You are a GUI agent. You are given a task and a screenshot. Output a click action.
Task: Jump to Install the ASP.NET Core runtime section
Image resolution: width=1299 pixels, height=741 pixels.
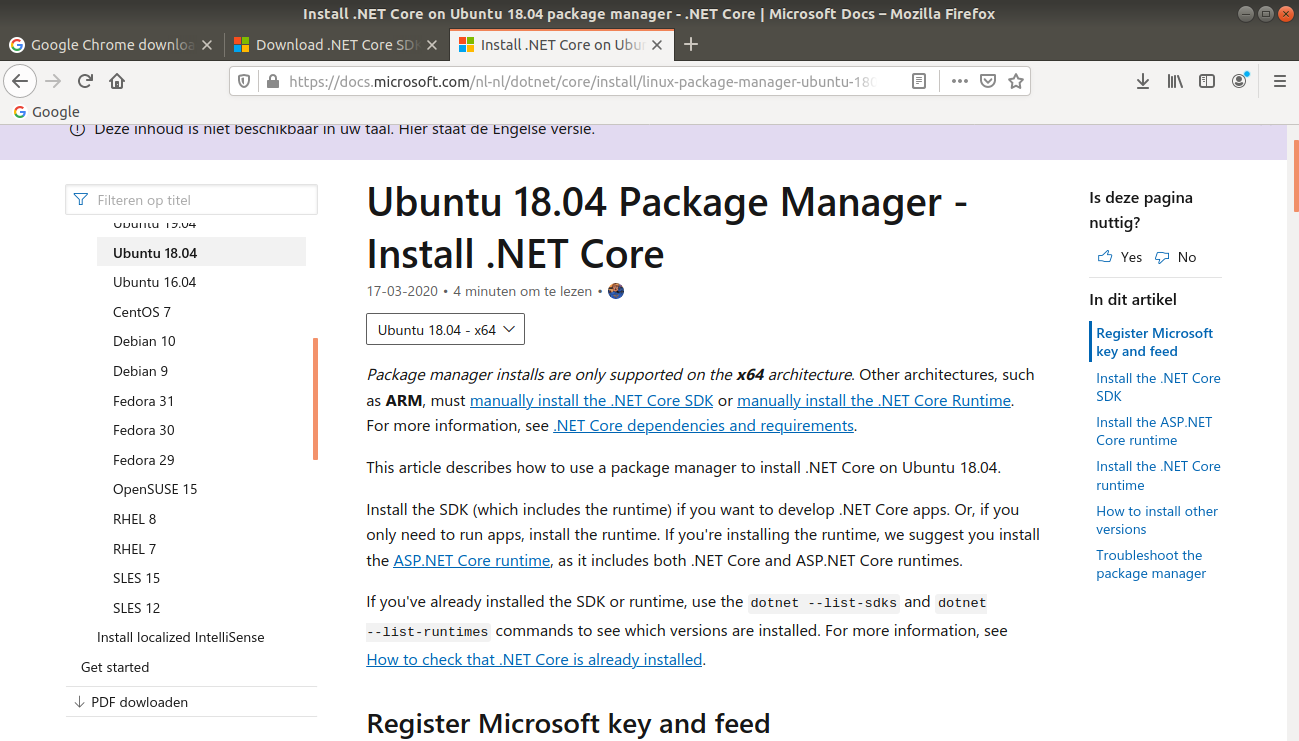1154,431
